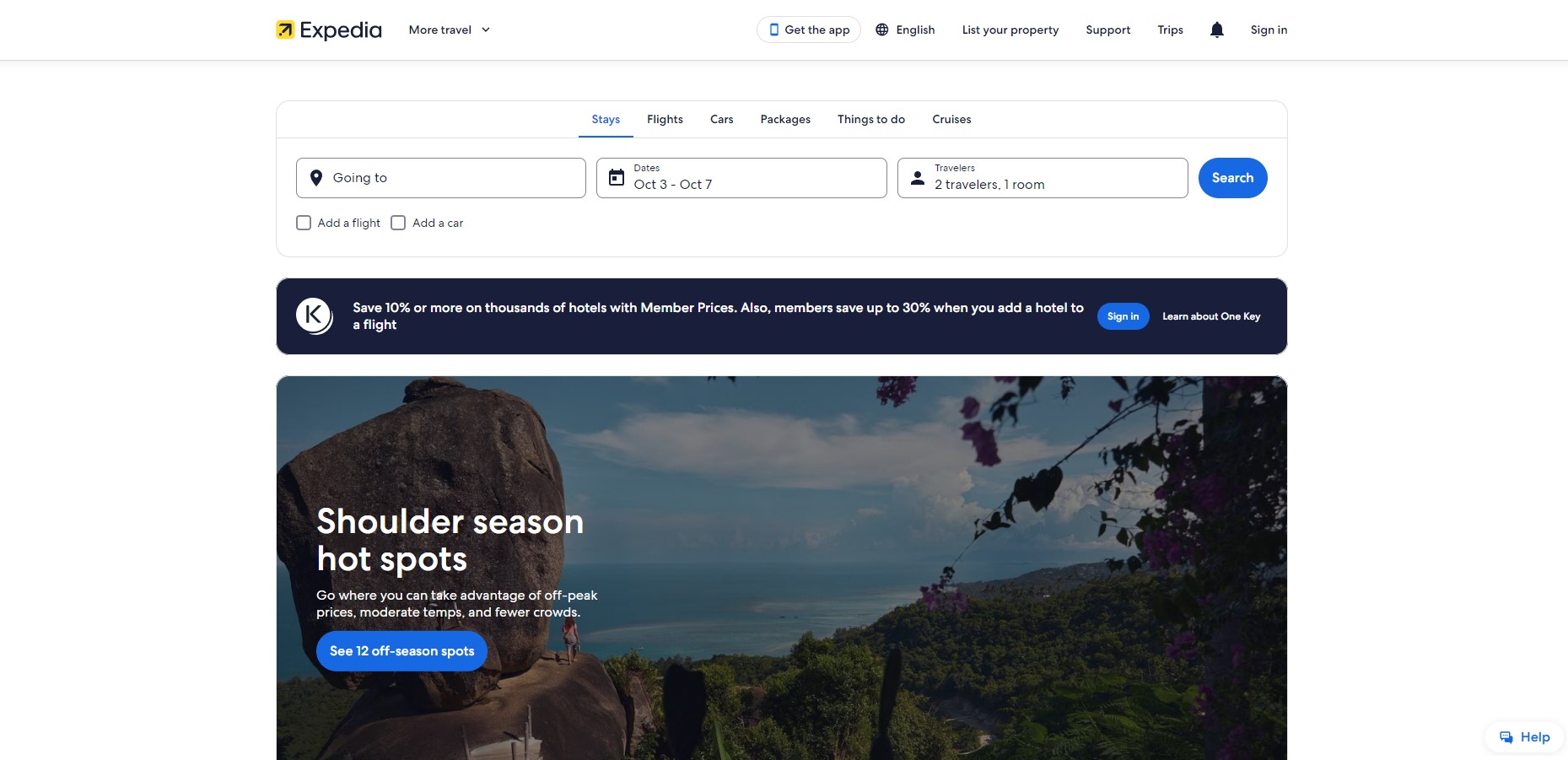Switch to the Cruises tab
The width and height of the screenshot is (1568, 760).
tap(951, 119)
